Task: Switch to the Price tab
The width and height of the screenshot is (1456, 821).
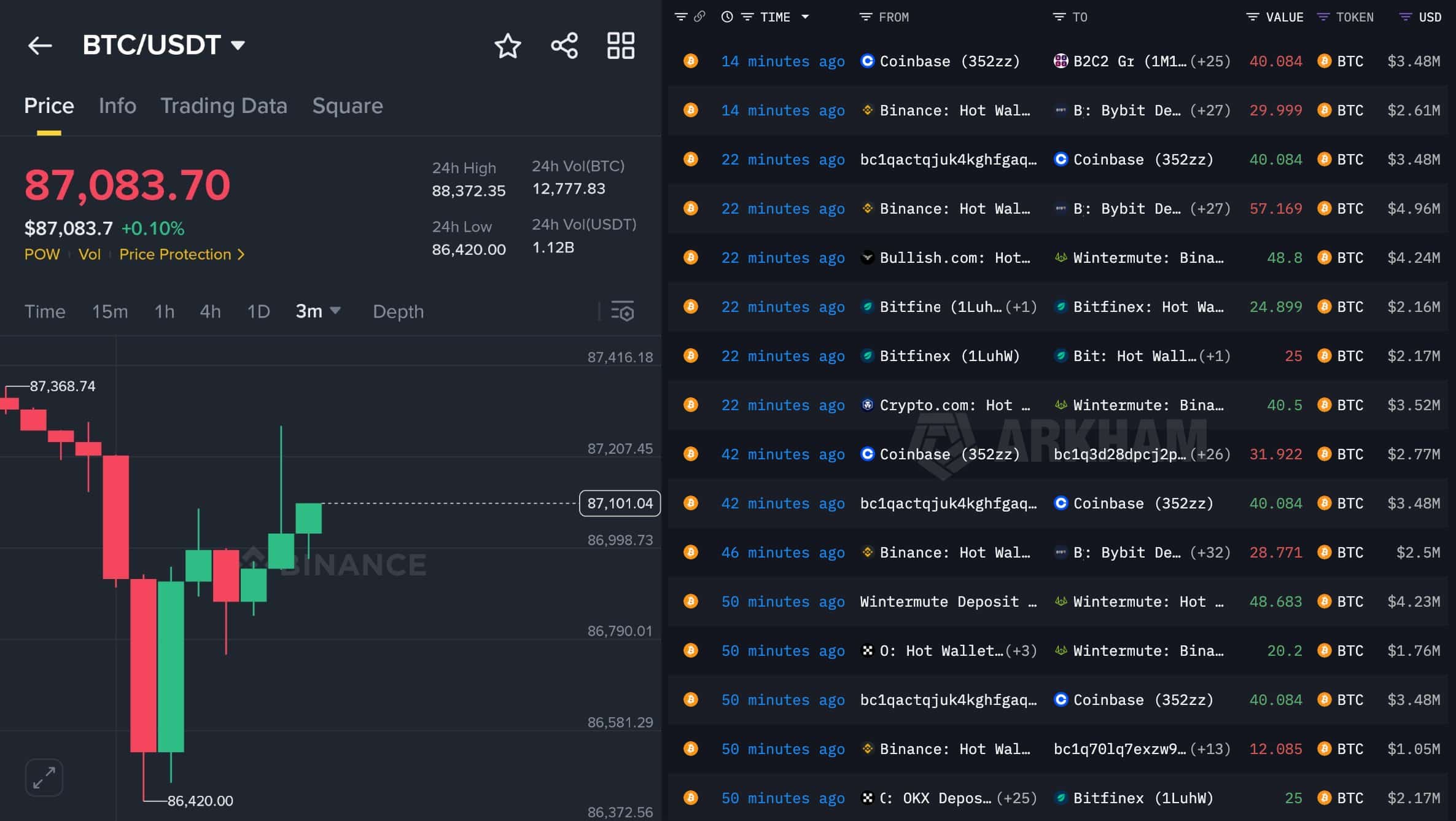Action: 49,106
